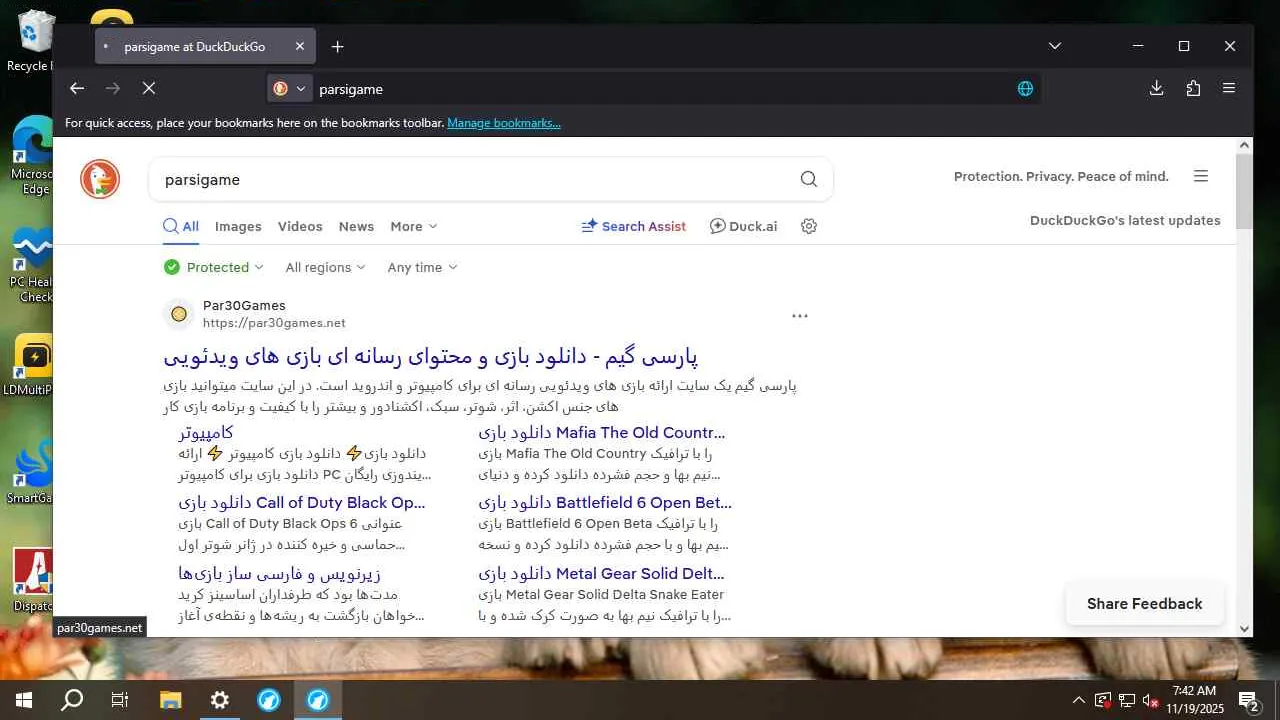The image size is (1280, 720).
Task: Close the parsigame at DuckDuckGo tab
Action: [x=300, y=46]
